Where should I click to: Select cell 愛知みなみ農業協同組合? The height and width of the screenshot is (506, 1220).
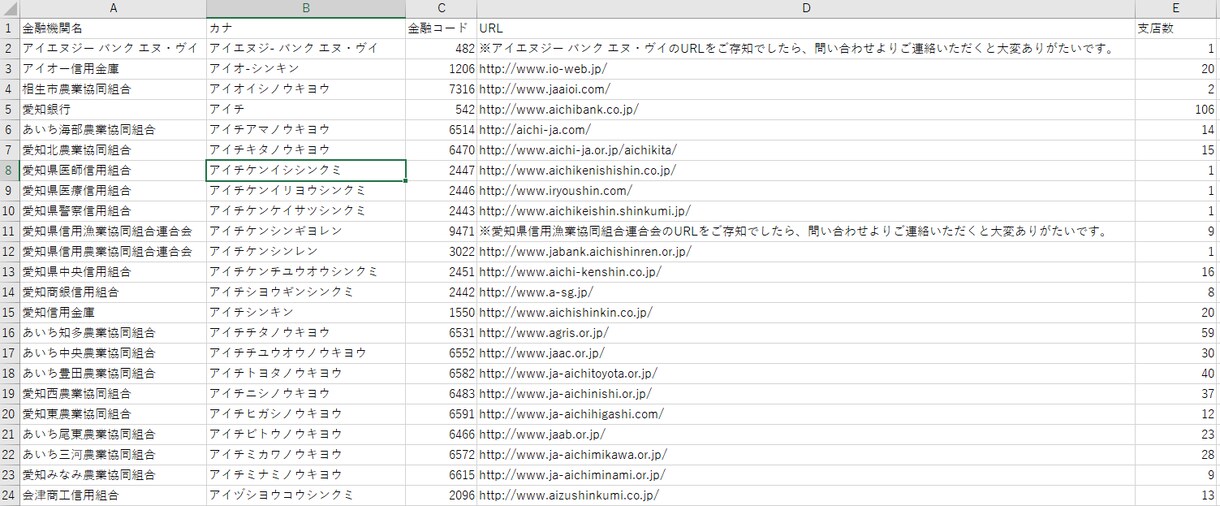pos(113,474)
